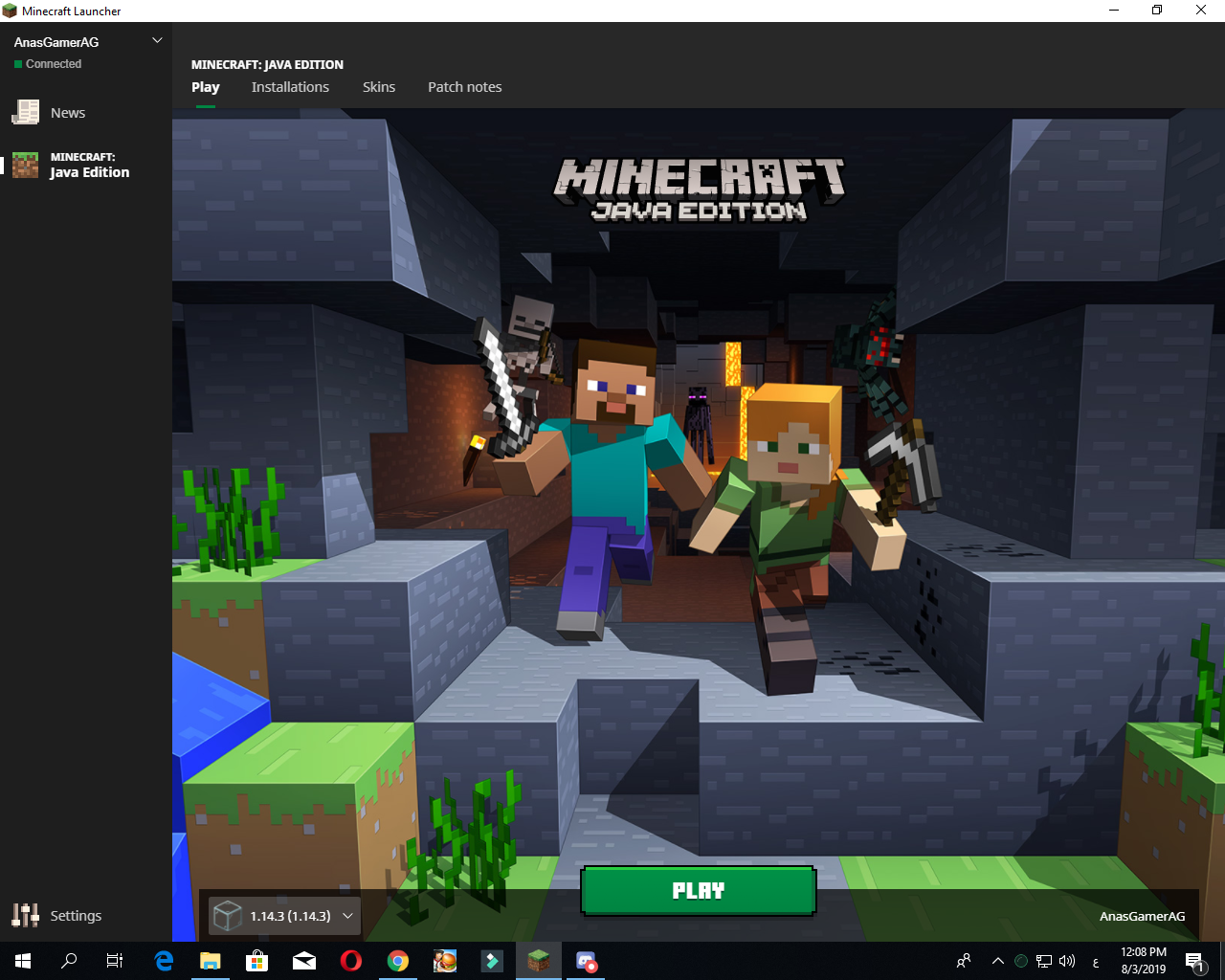The height and width of the screenshot is (980, 1225).
Task: Click the Minecraft Launcher title bar icon
Action: (x=10, y=11)
